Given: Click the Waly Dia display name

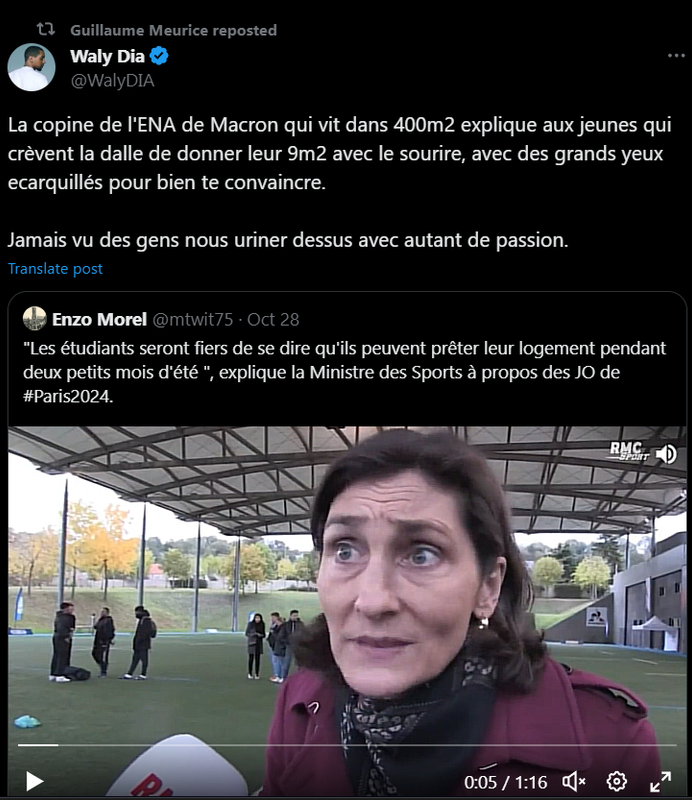Looking at the screenshot, I should [x=107, y=56].
